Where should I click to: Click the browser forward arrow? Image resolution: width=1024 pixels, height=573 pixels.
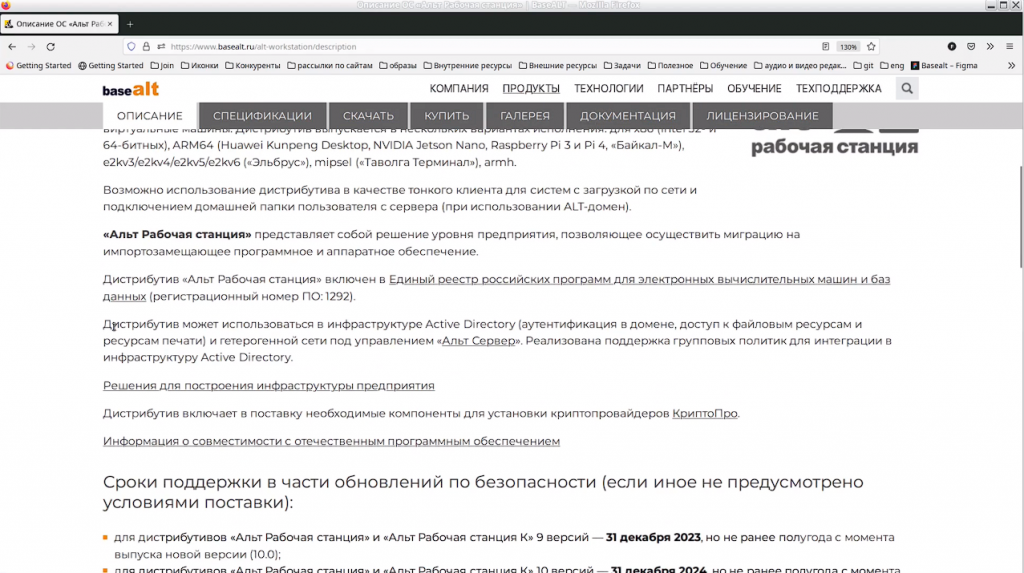tap(31, 46)
